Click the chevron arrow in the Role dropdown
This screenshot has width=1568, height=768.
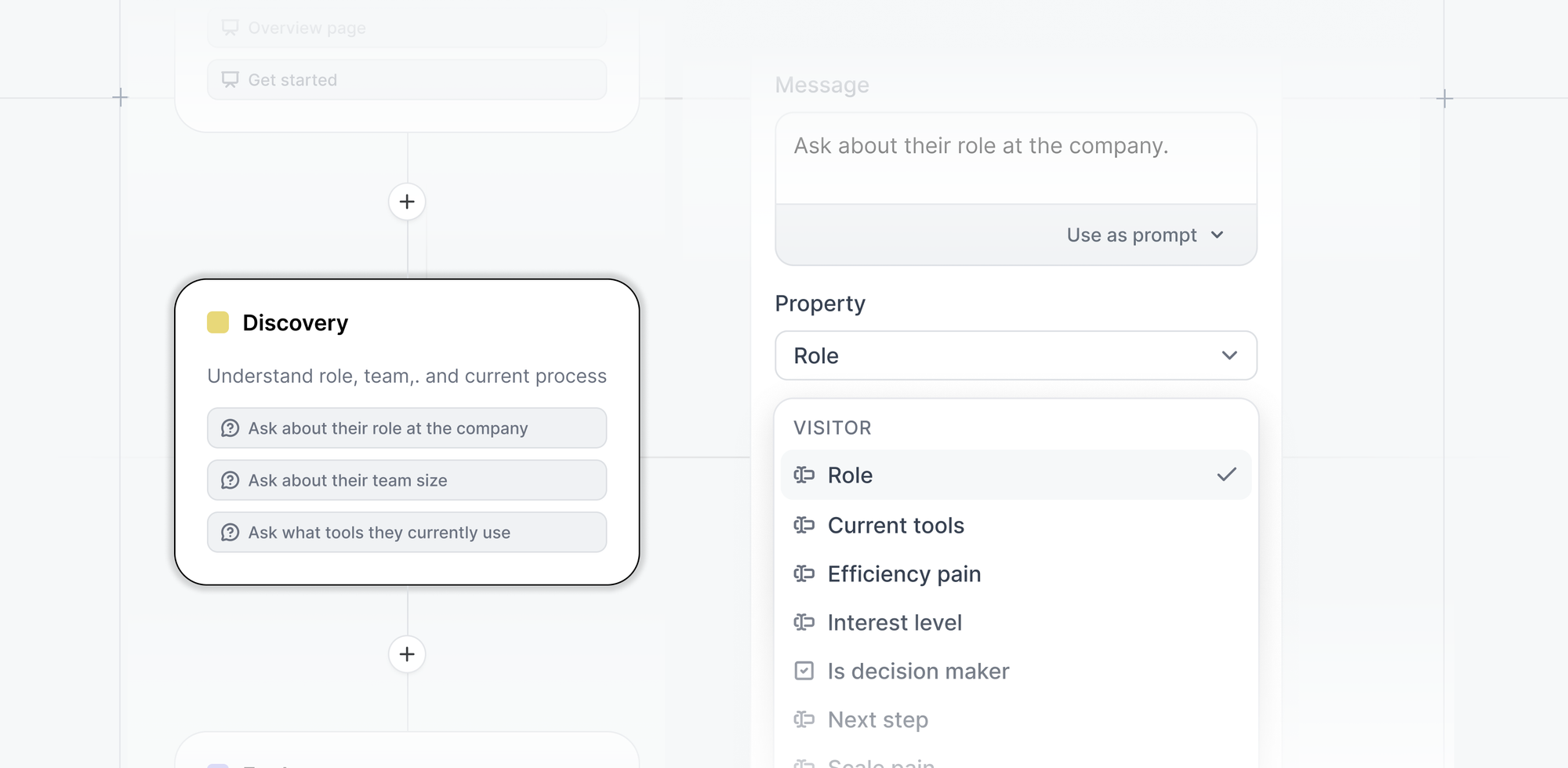click(x=1229, y=355)
